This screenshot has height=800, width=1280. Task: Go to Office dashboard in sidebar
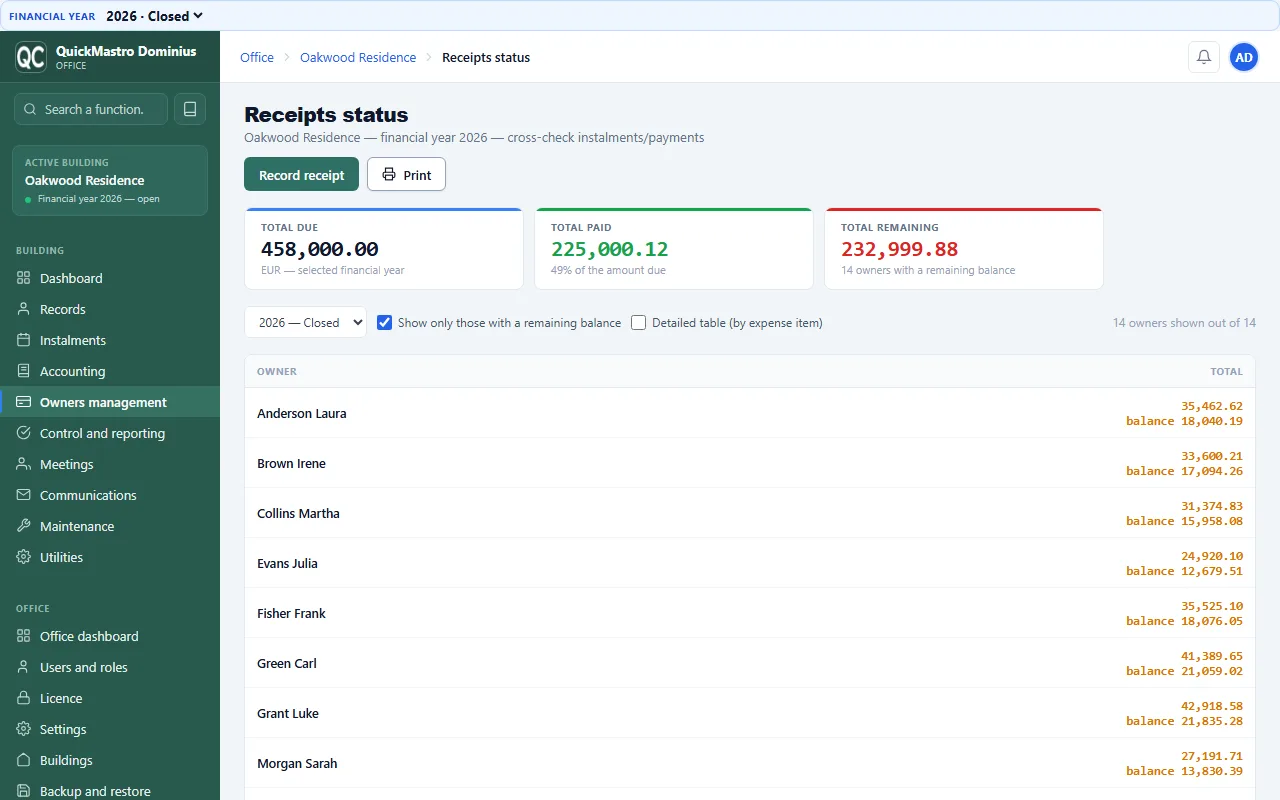(110, 636)
